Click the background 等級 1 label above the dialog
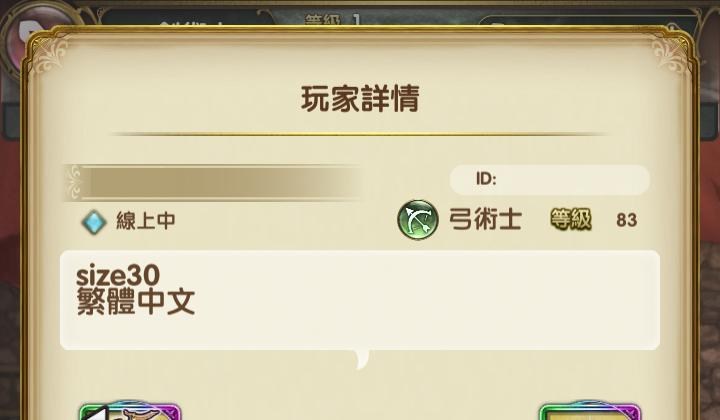The image size is (720, 420). pos(333,20)
